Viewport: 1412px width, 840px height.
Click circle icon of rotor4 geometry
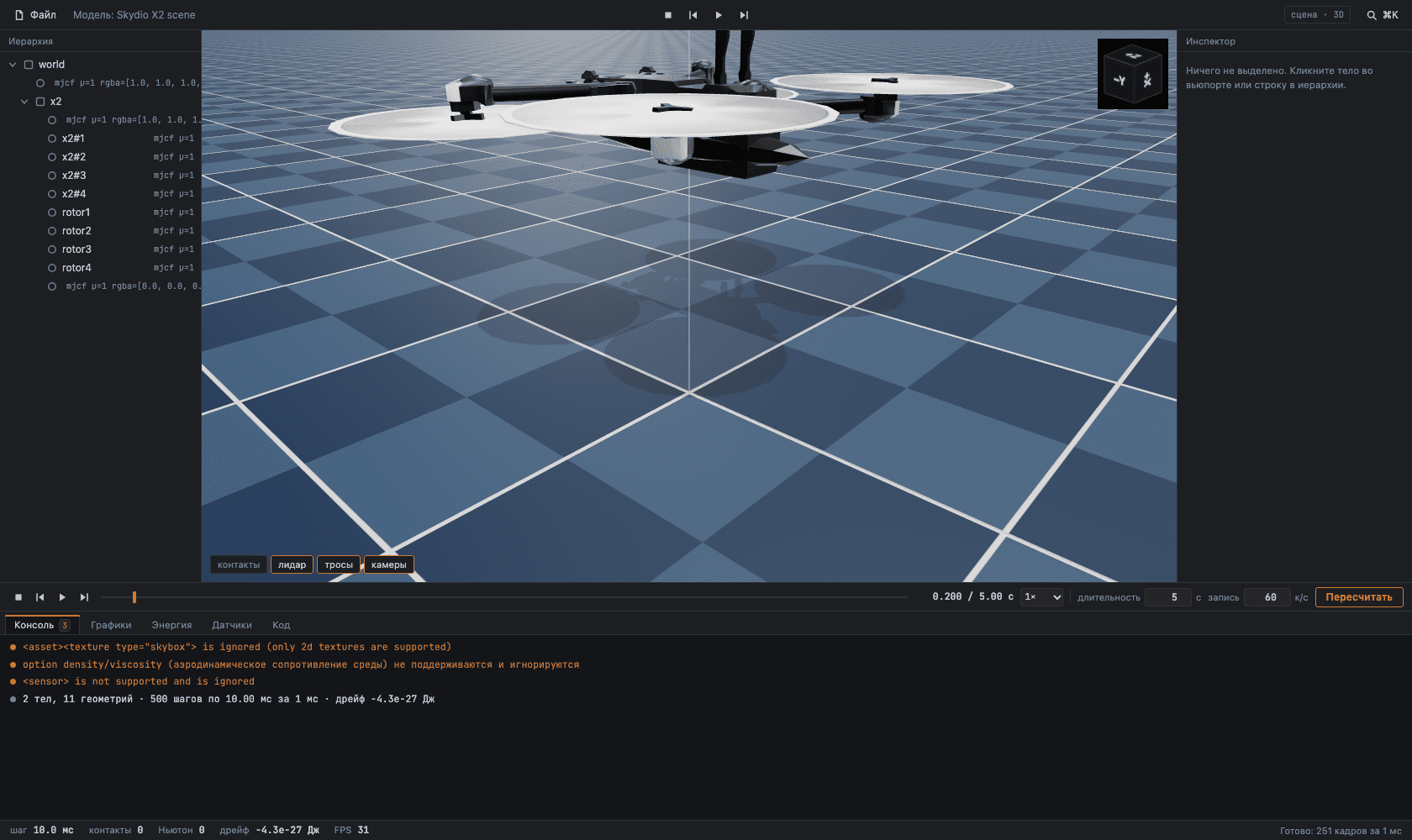click(52, 268)
